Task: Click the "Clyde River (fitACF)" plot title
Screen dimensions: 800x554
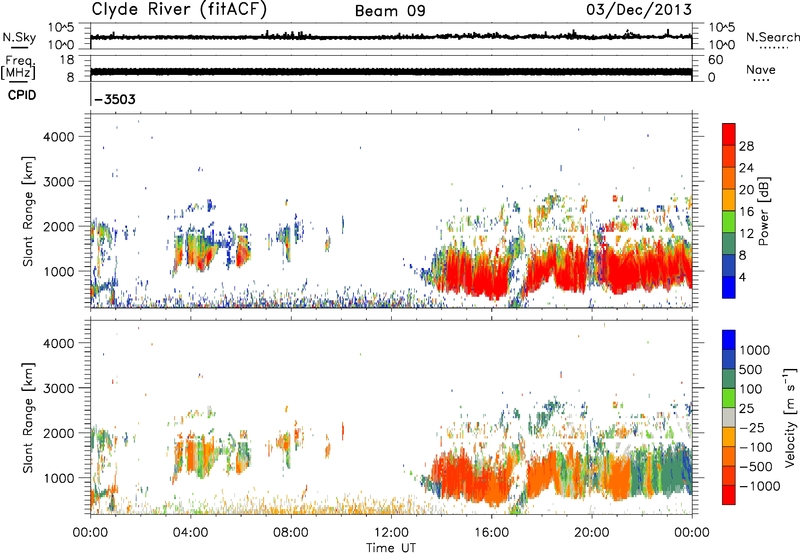Action: [179, 9]
